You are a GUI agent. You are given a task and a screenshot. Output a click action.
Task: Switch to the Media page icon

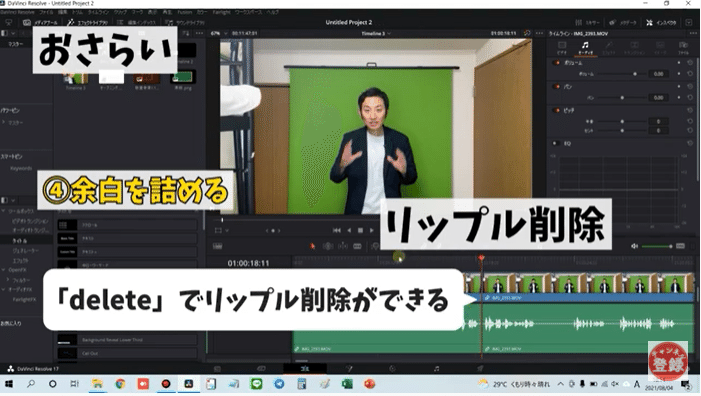[217, 369]
